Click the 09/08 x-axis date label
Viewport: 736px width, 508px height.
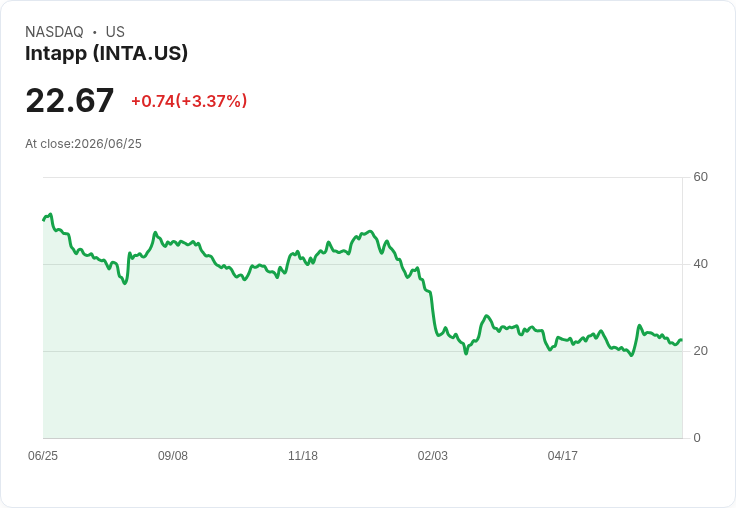tap(173, 455)
